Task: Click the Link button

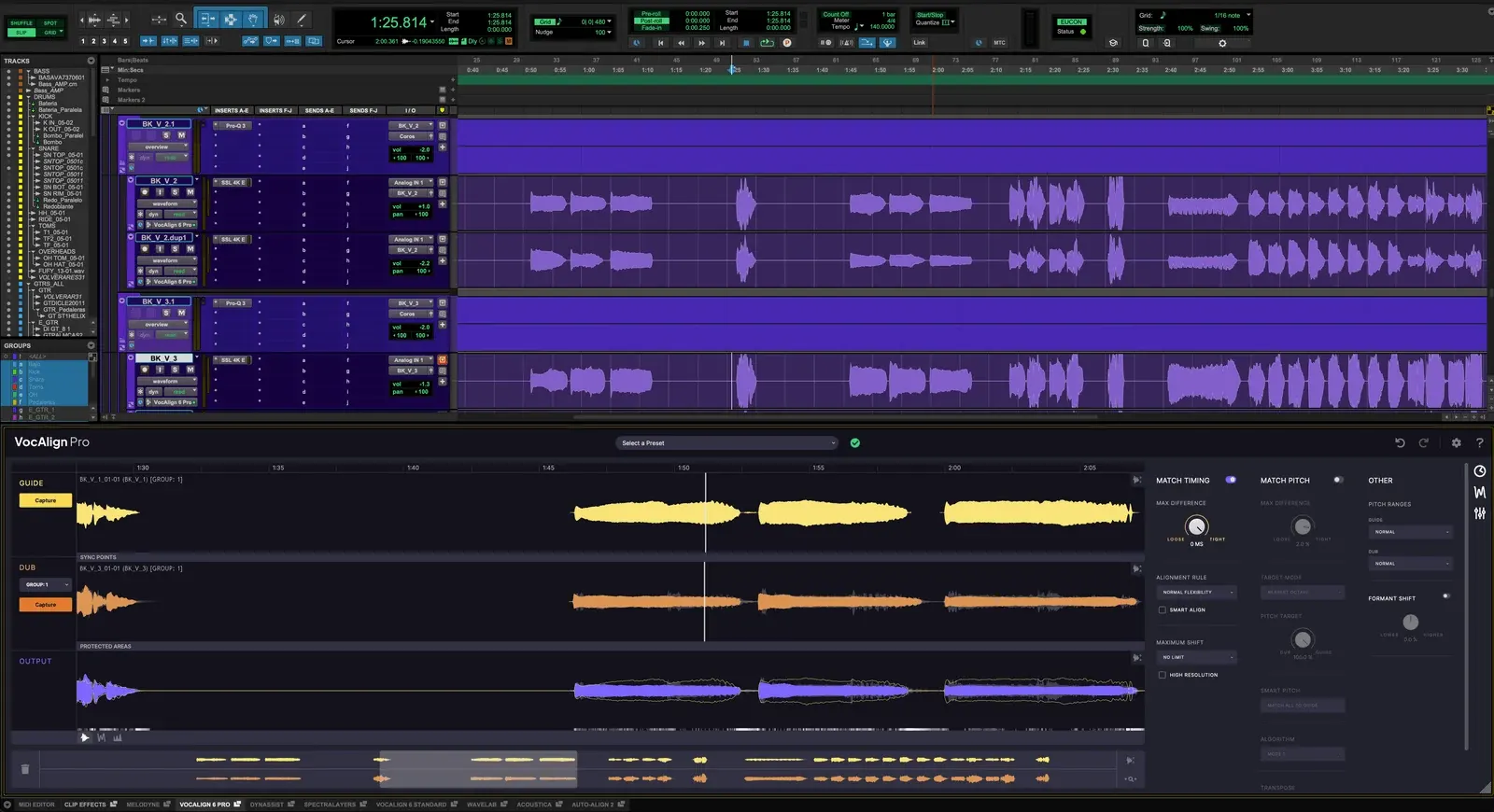Action: point(920,42)
